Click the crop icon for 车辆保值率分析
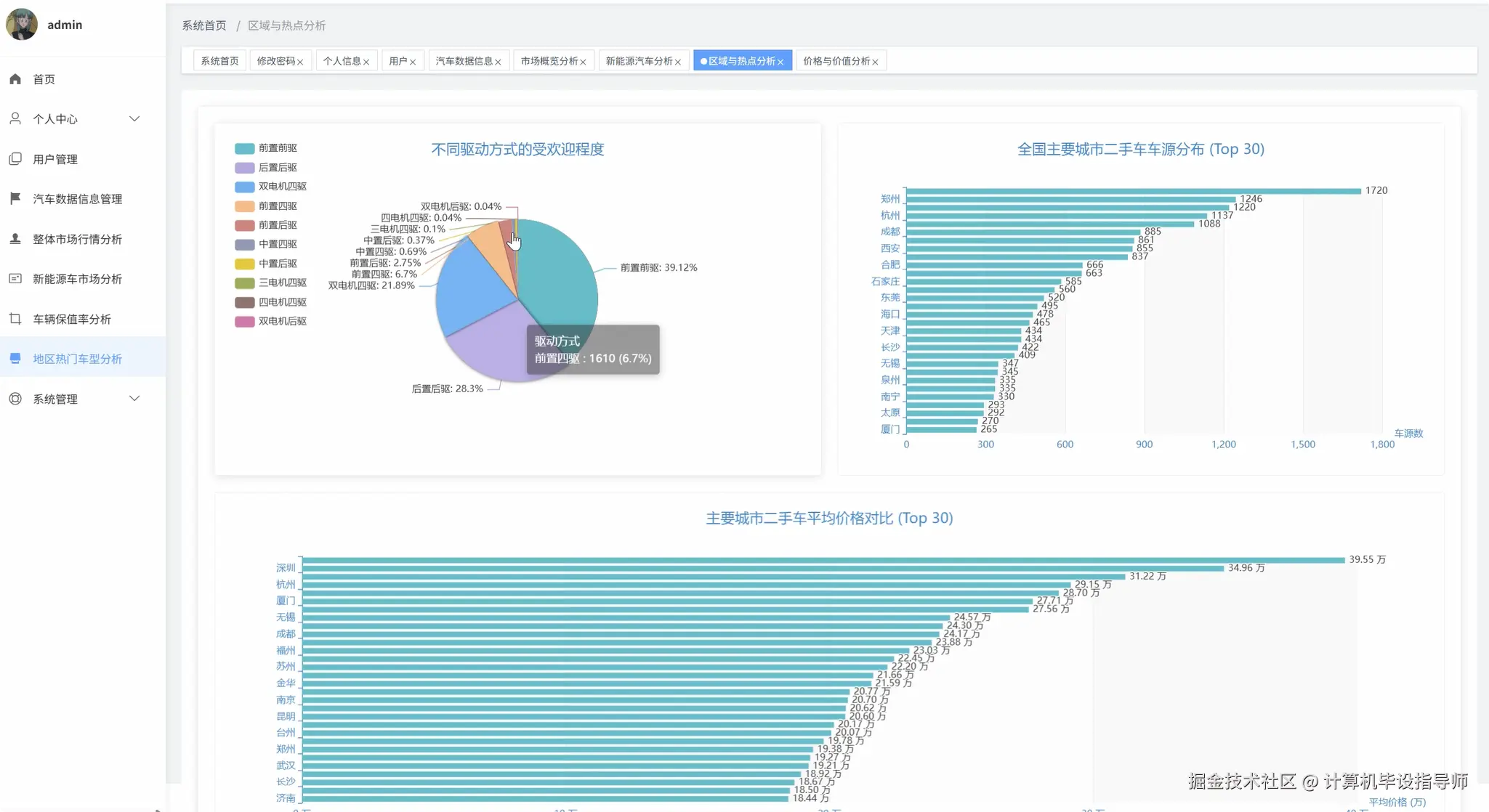This screenshot has width=1489, height=812. point(15,319)
